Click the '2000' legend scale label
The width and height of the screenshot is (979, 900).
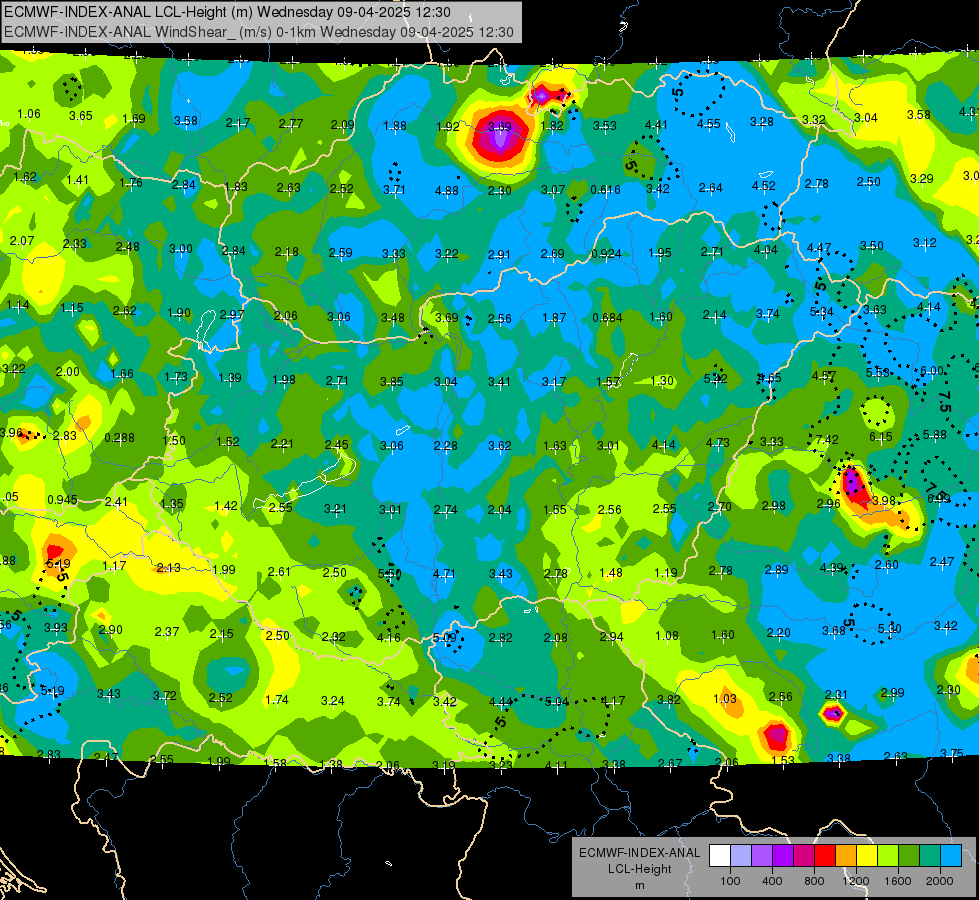(940, 881)
